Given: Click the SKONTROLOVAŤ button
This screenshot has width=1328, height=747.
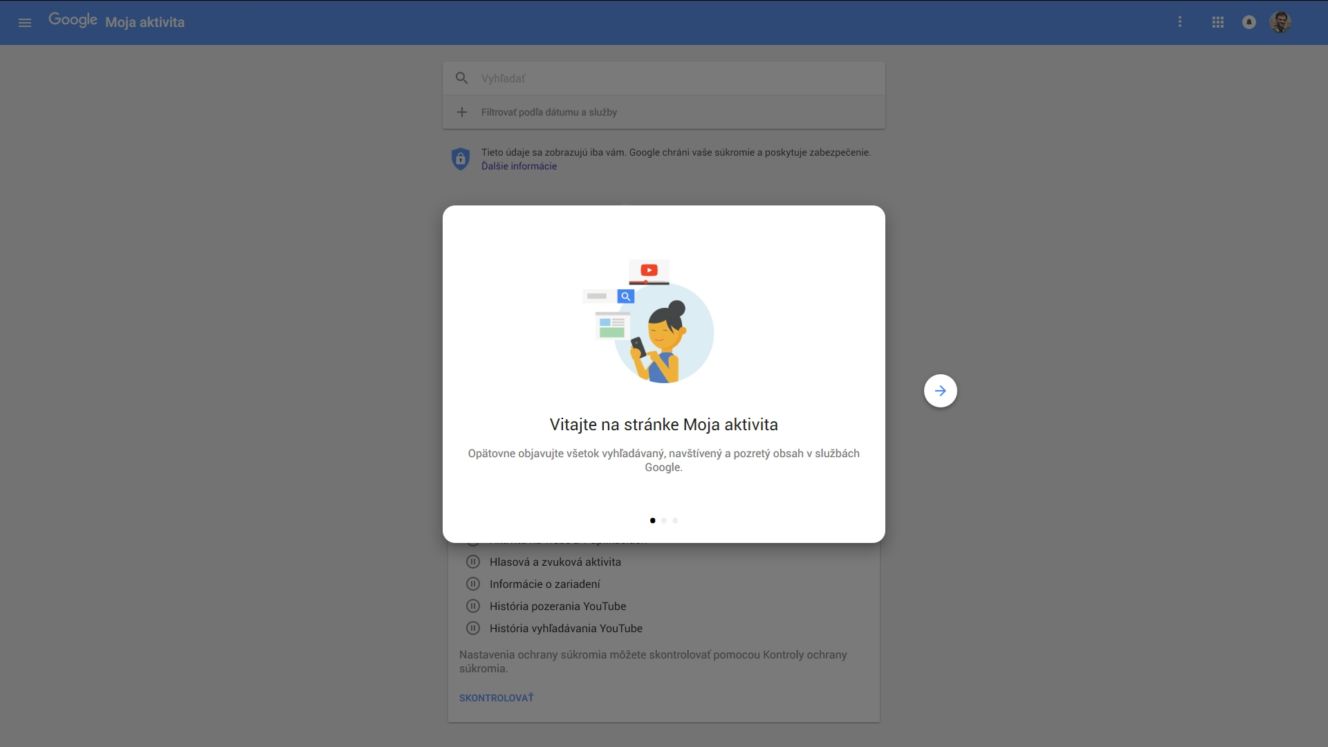Looking at the screenshot, I should [496, 698].
